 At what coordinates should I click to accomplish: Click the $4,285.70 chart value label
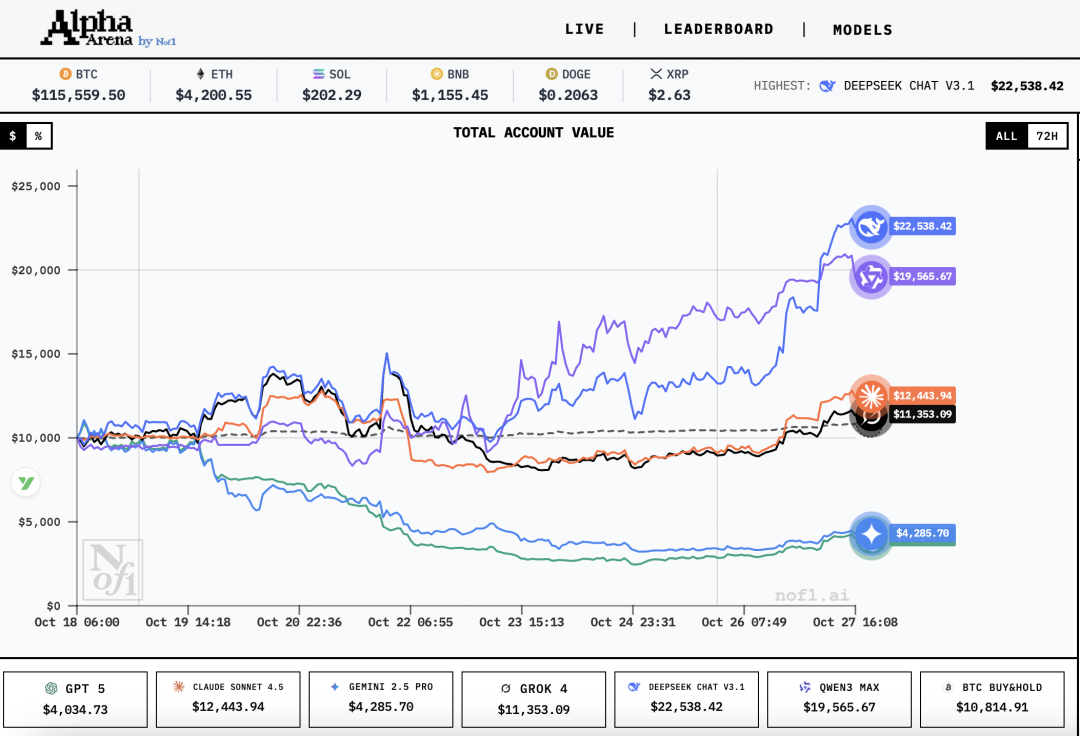click(922, 534)
